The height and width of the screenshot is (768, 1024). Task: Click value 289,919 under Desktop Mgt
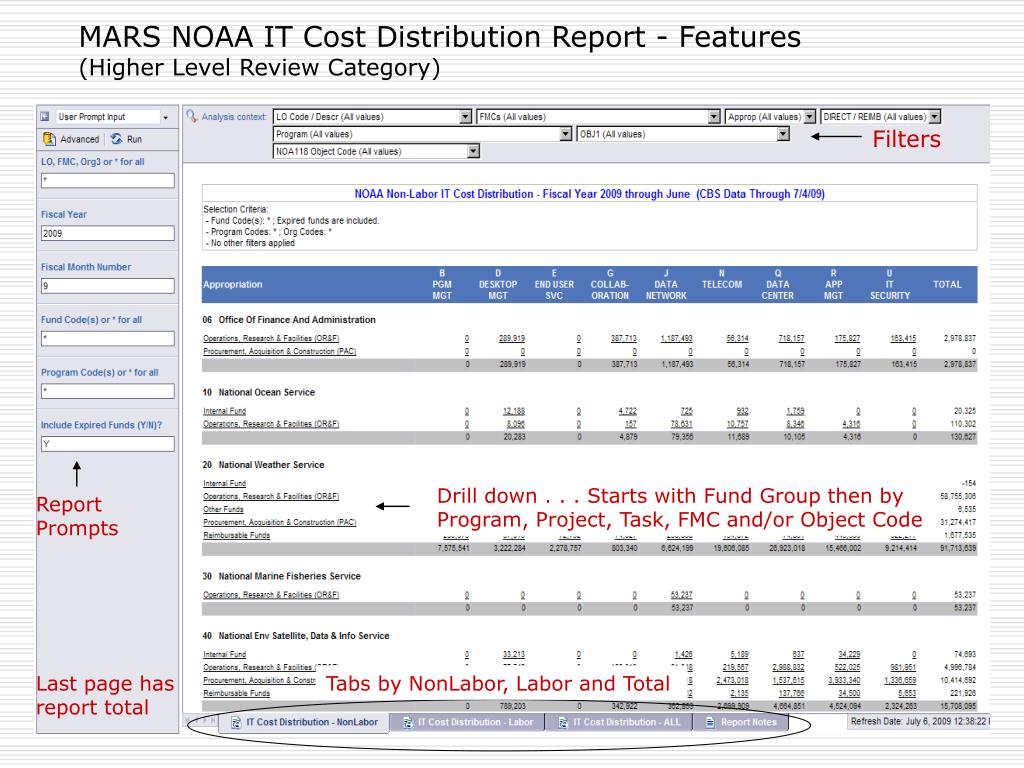512,338
